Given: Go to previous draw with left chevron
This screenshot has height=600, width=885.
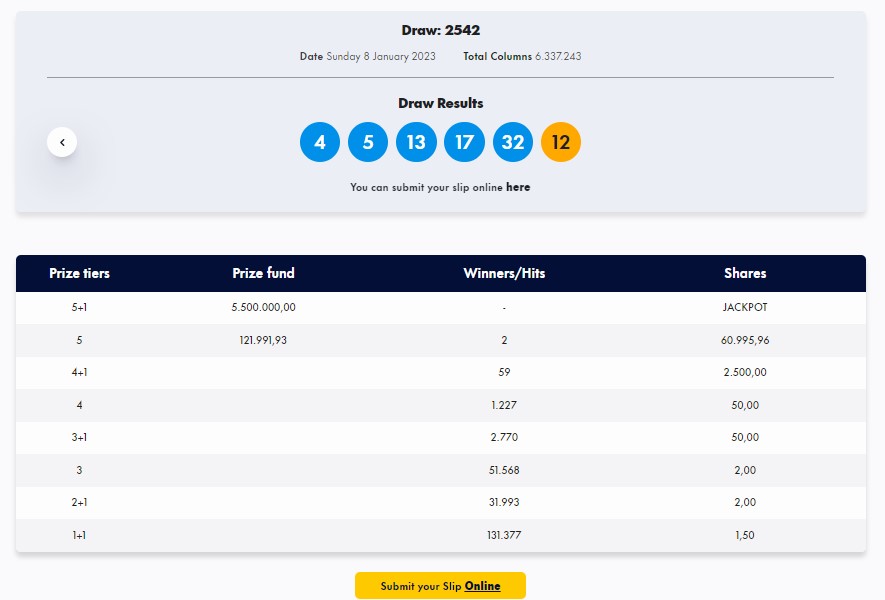Looking at the screenshot, I should [x=62, y=142].
